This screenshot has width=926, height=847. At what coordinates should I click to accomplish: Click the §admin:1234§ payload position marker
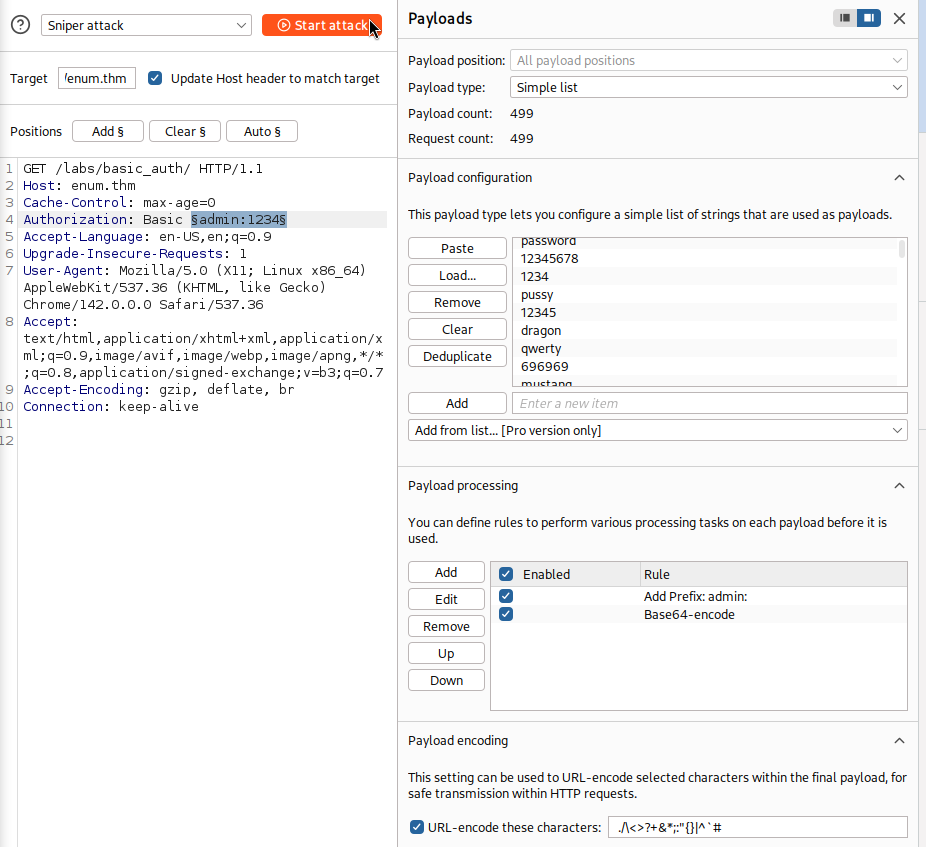239,220
